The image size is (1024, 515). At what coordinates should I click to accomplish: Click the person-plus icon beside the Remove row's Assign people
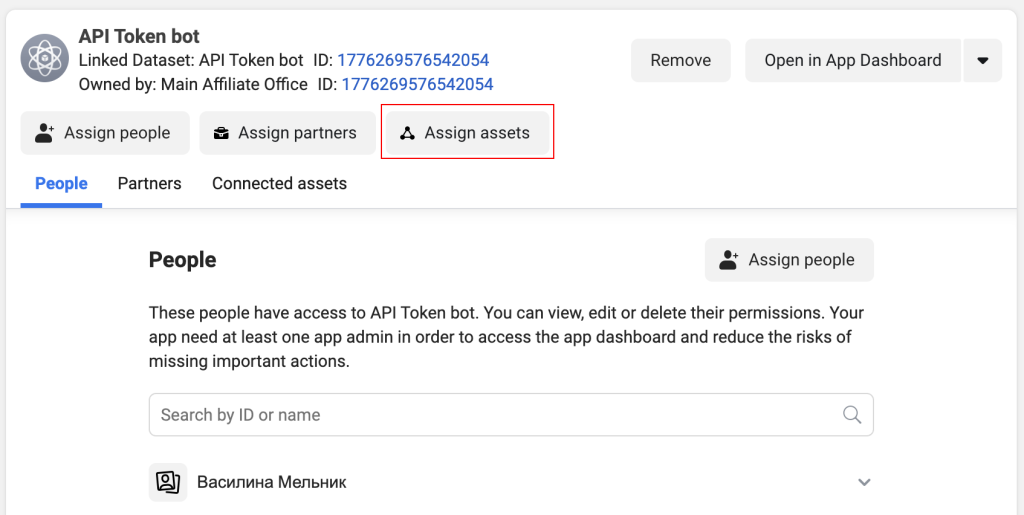click(x=44, y=133)
